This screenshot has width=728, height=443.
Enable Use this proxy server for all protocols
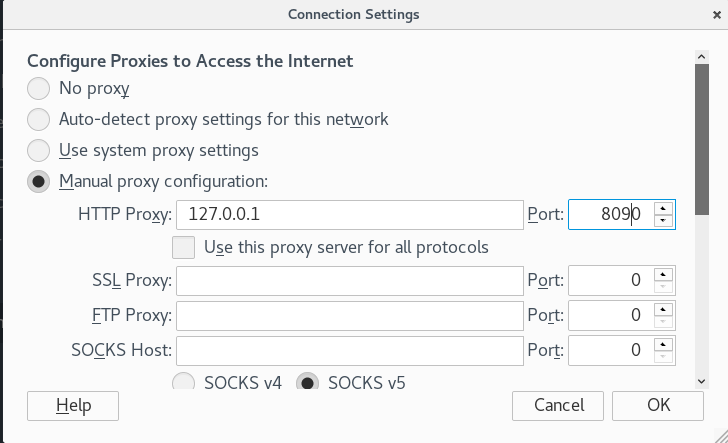point(183,248)
